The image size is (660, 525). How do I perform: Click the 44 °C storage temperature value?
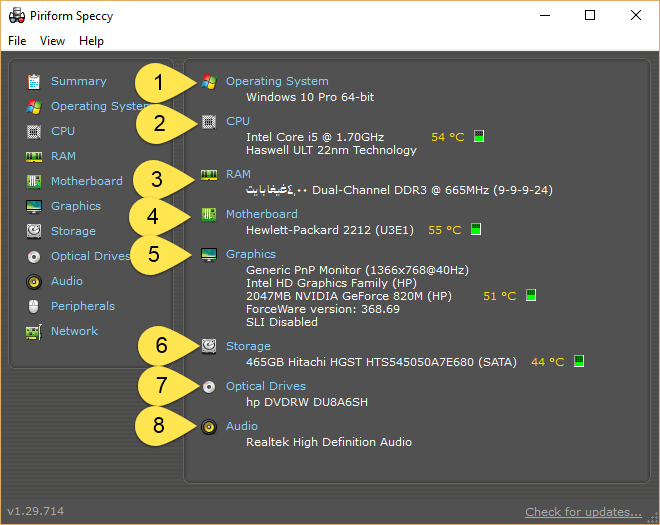tap(548, 362)
